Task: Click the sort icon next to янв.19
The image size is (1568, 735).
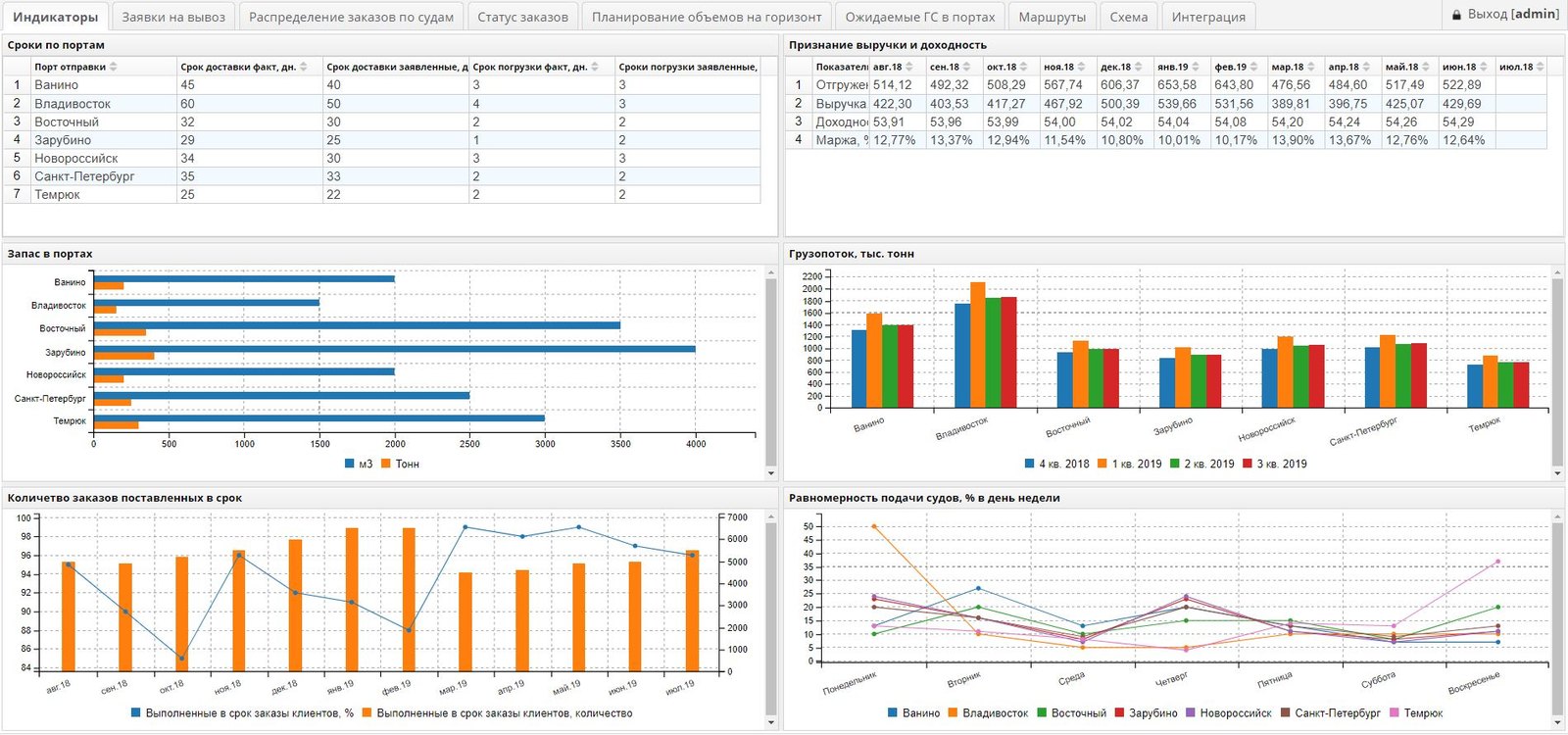Action: coord(1196,67)
